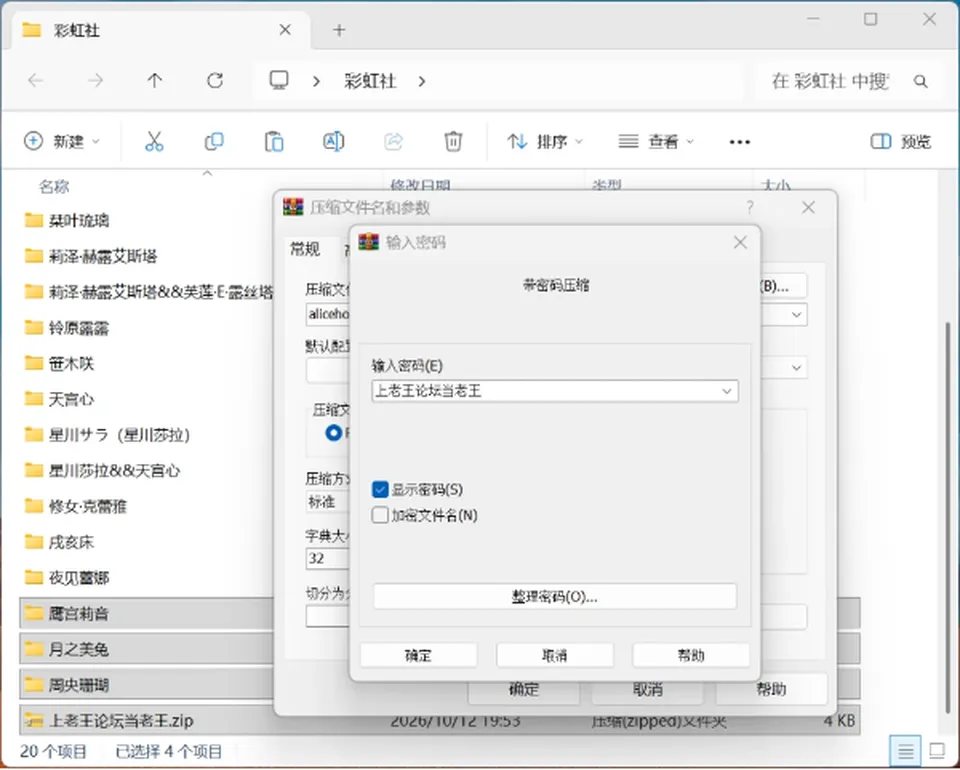The image size is (960, 770).
Task: Click the up-directory arrow icon
Action: [155, 80]
